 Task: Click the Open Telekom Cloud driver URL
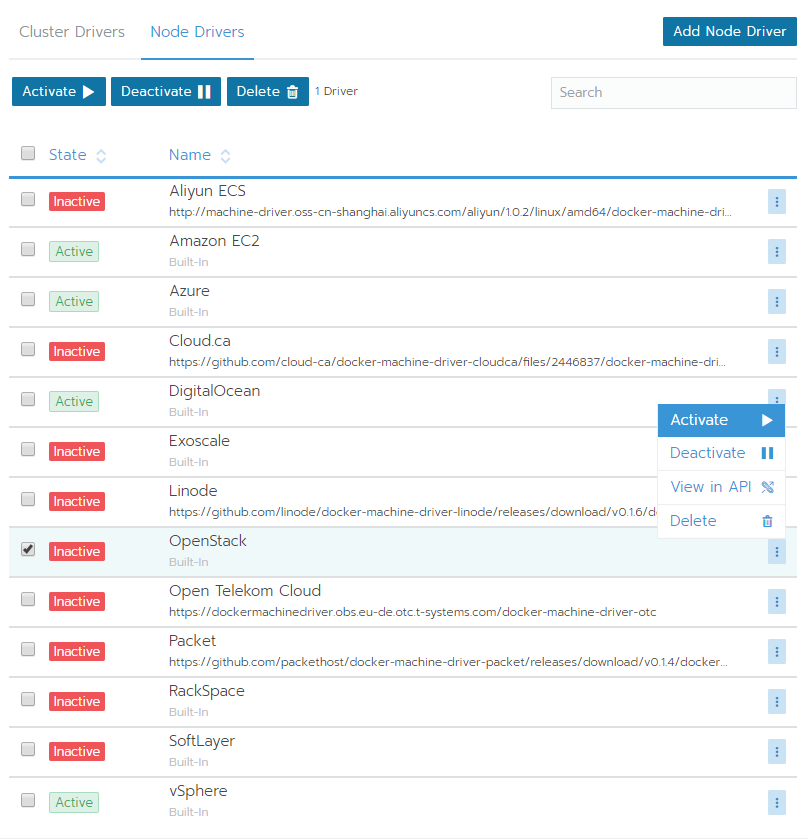coord(413,612)
